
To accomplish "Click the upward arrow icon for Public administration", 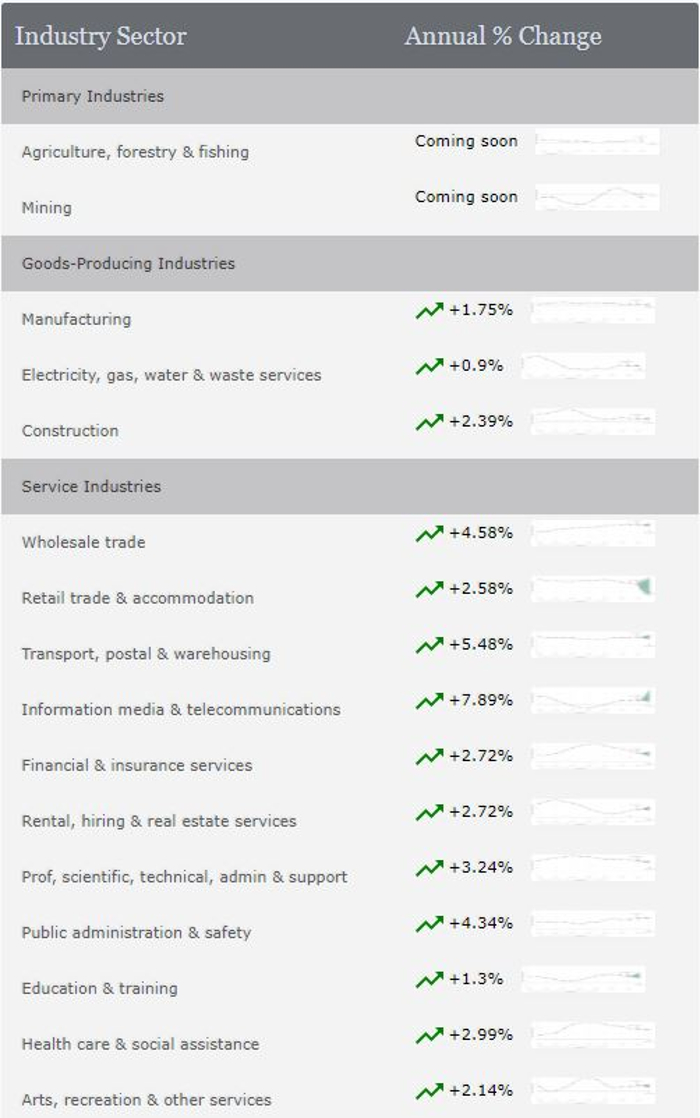I will (429, 923).
